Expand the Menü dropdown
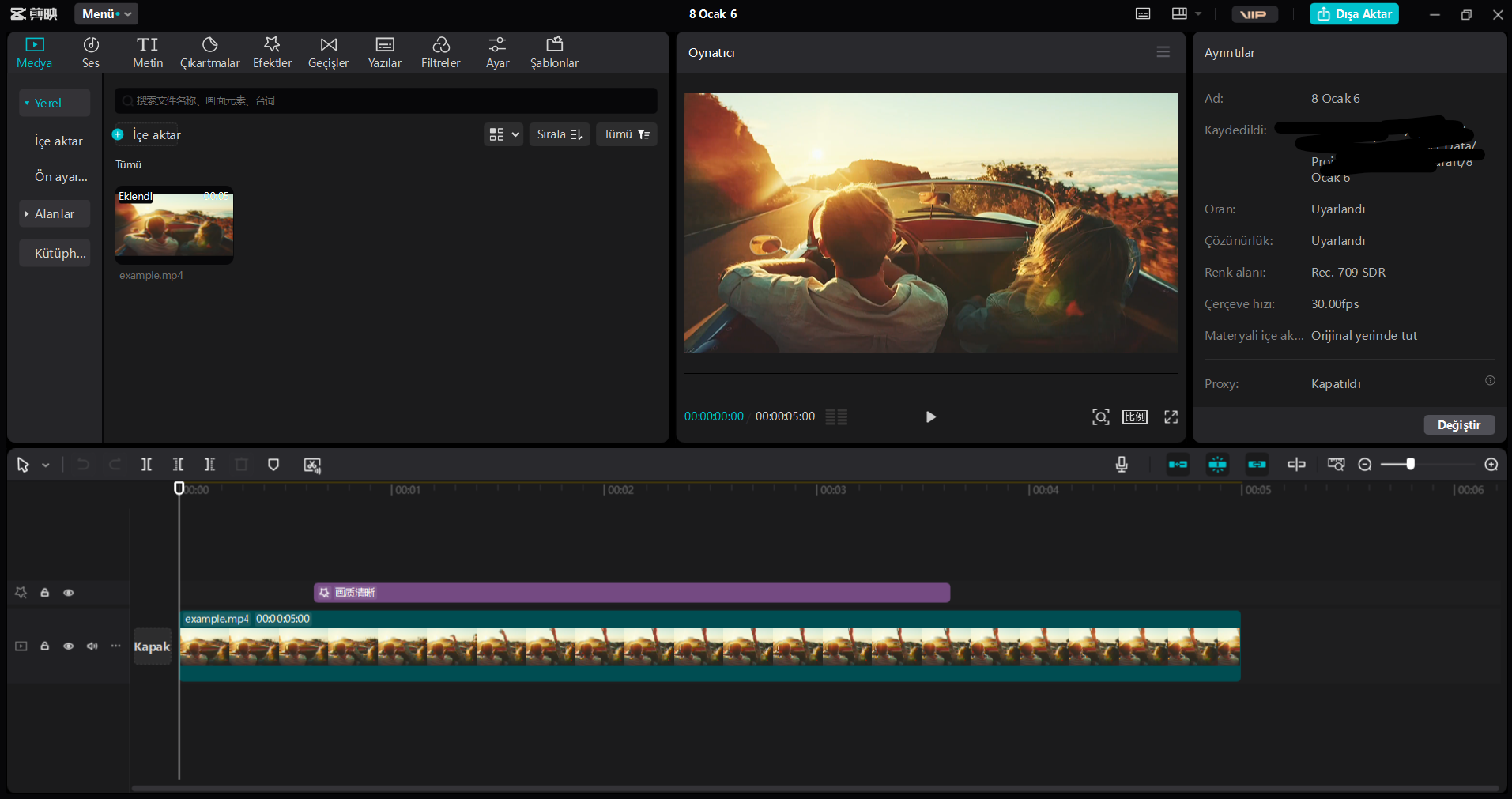 [x=106, y=14]
